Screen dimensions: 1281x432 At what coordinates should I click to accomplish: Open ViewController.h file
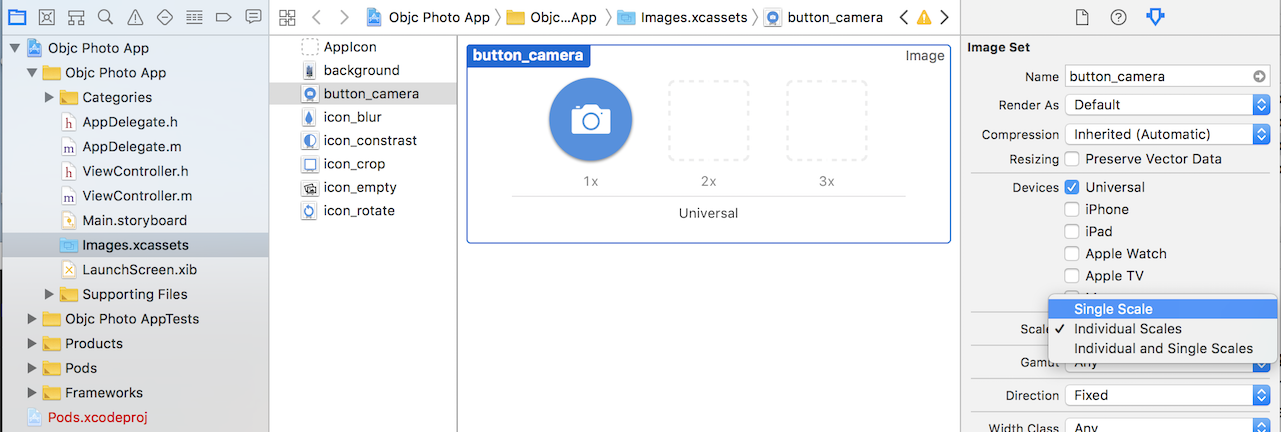[x=134, y=171]
